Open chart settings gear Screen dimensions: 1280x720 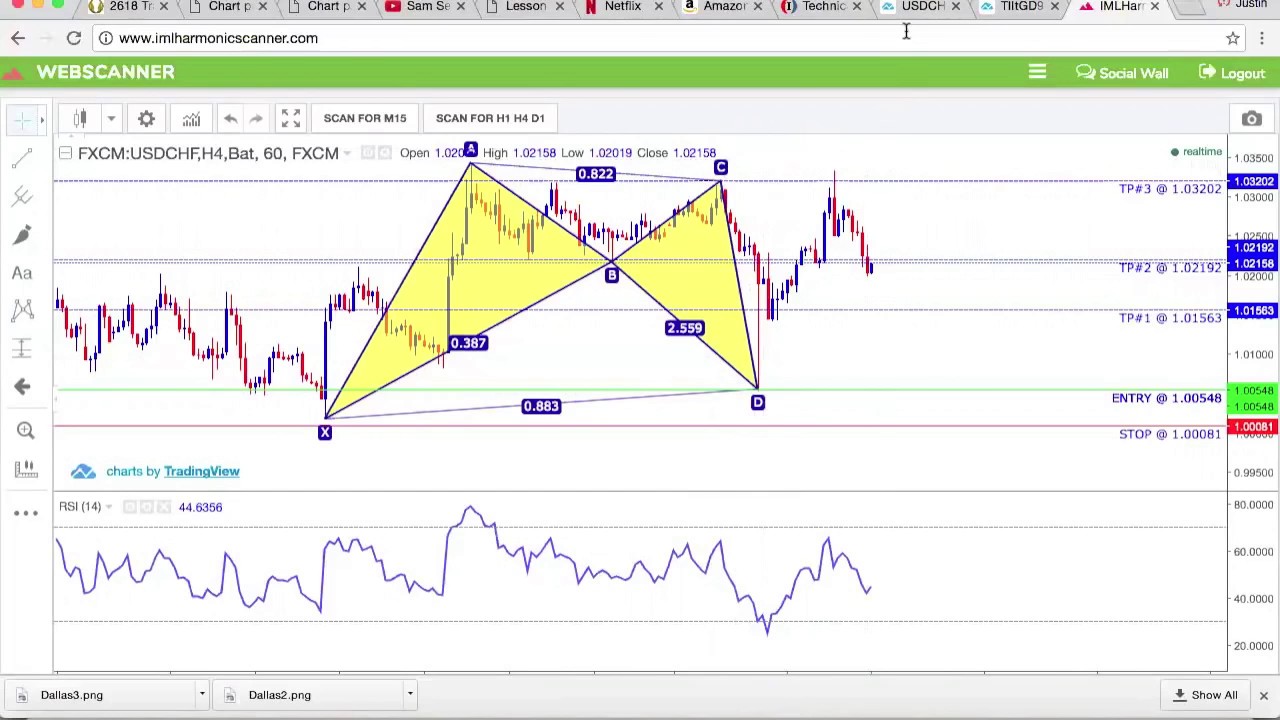[146, 119]
